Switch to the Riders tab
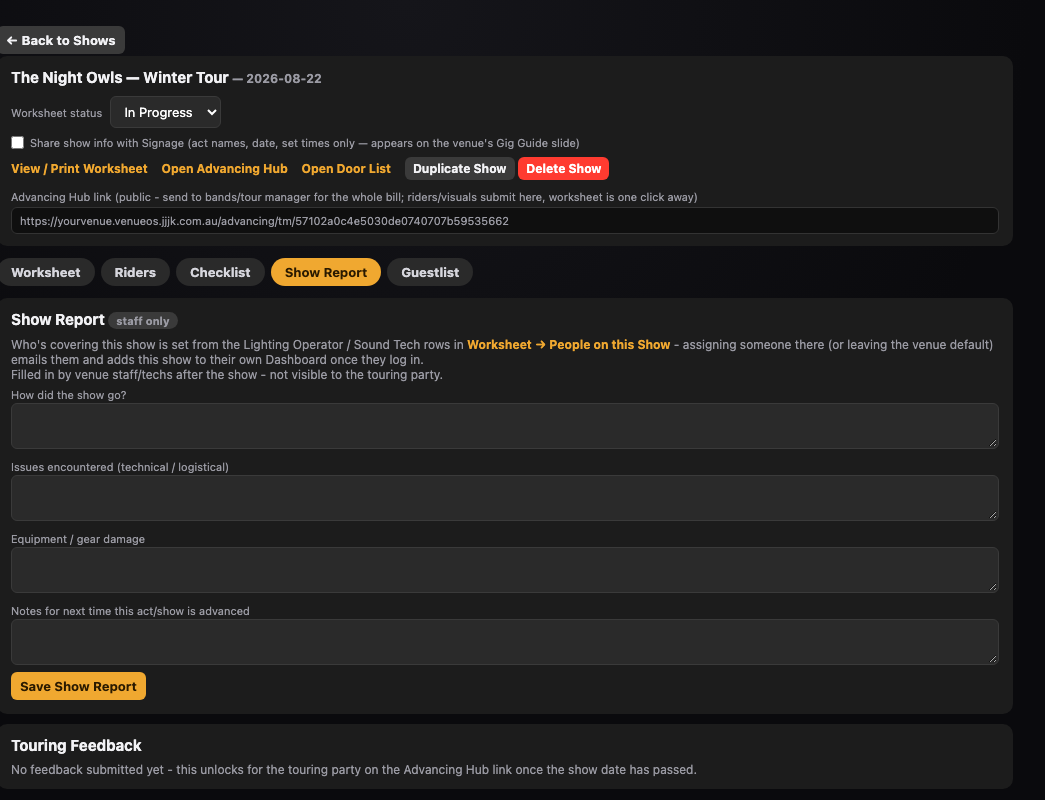Viewport: 1045px width, 800px height. 135,272
